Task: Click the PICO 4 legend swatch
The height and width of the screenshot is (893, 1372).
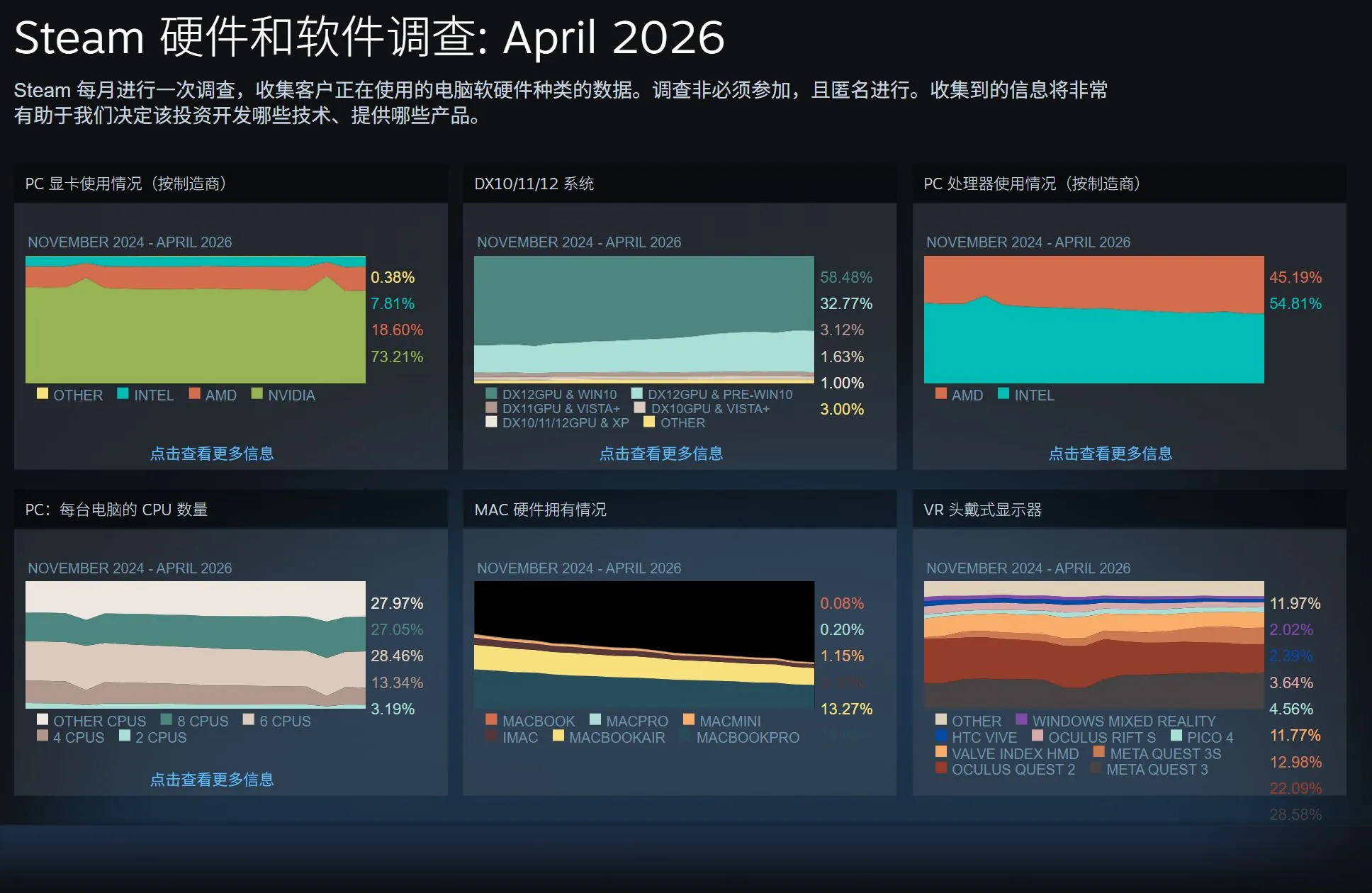Action: point(1176,736)
